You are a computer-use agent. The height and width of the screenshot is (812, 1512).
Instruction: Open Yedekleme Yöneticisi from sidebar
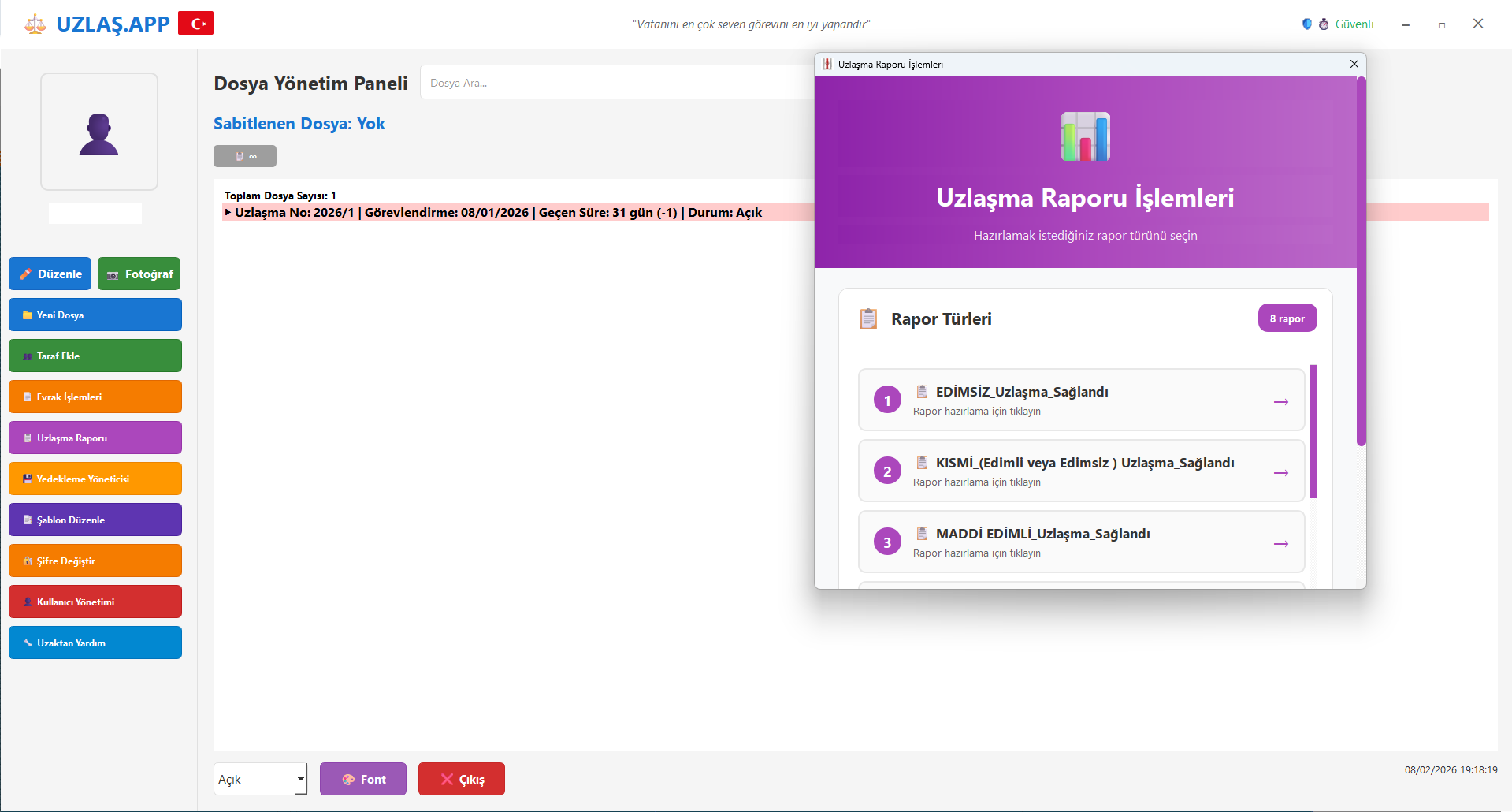tap(95, 479)
